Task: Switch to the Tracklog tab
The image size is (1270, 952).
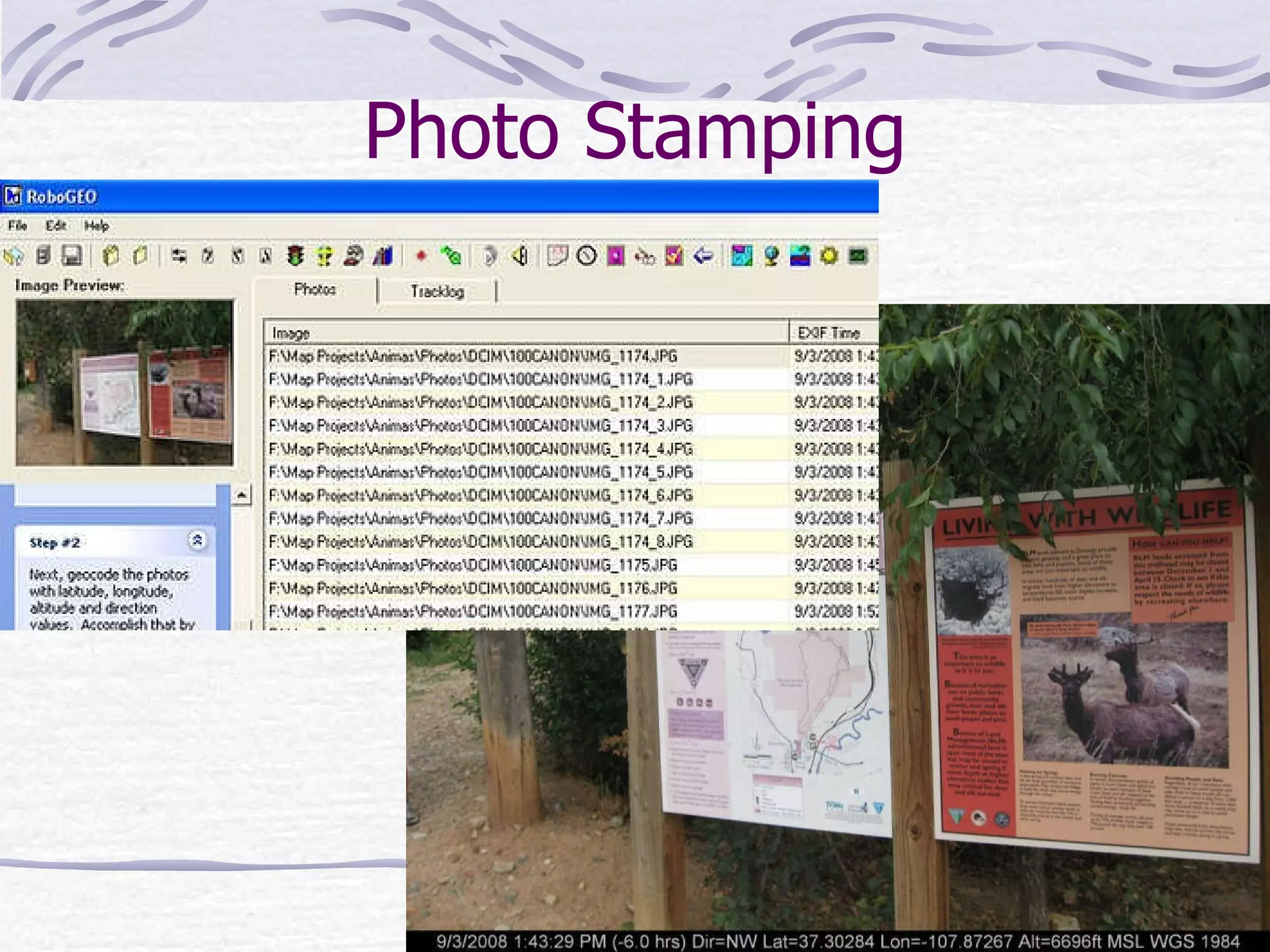Action: (437, 291)
